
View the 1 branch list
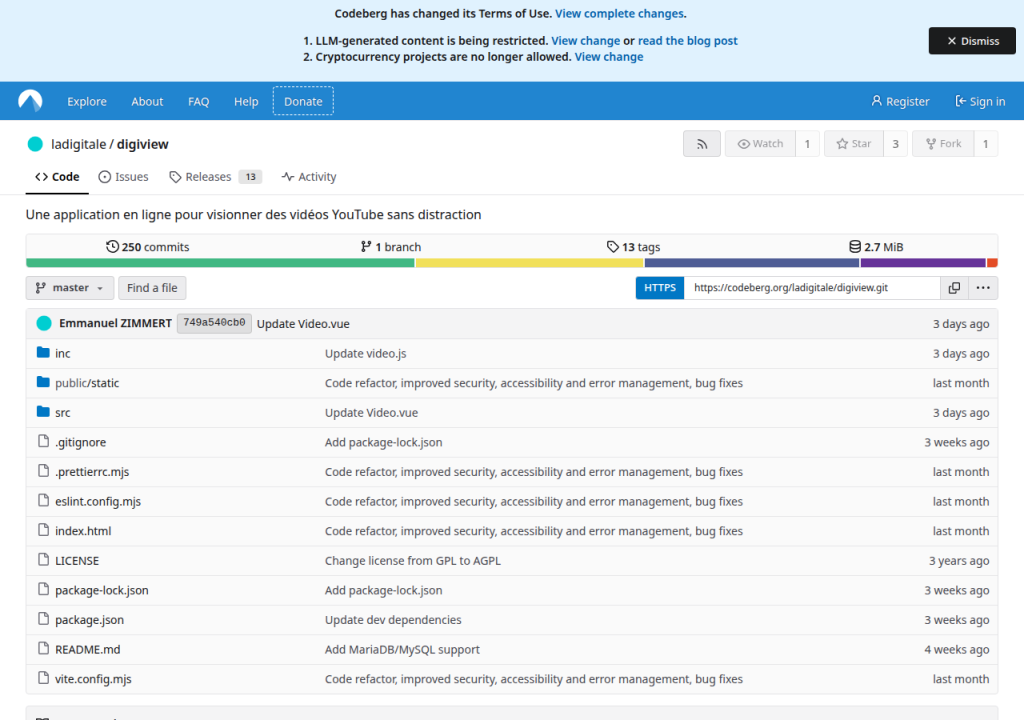(x=391, y=247)
